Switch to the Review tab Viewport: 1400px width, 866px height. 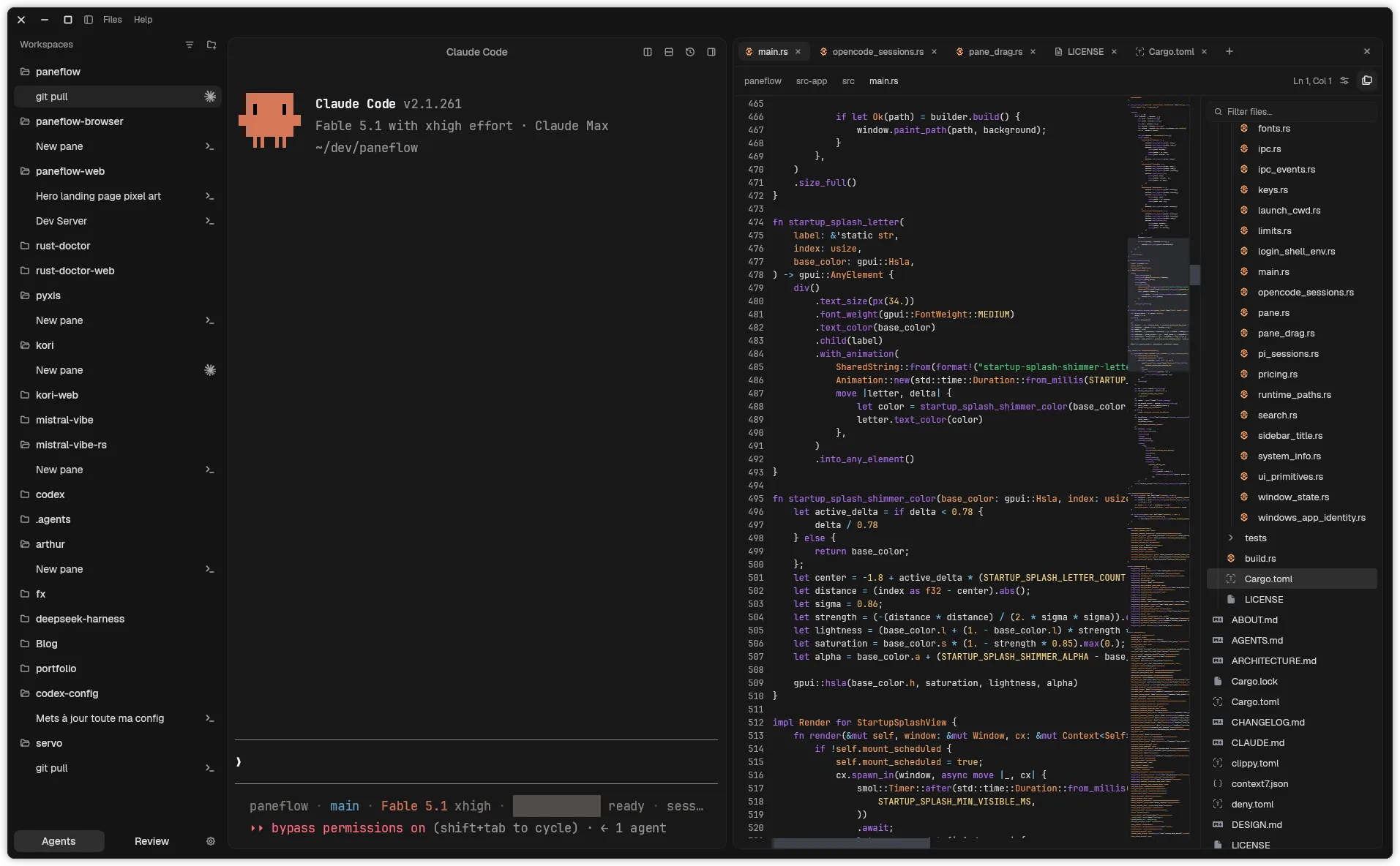click(x=151, y=841)
